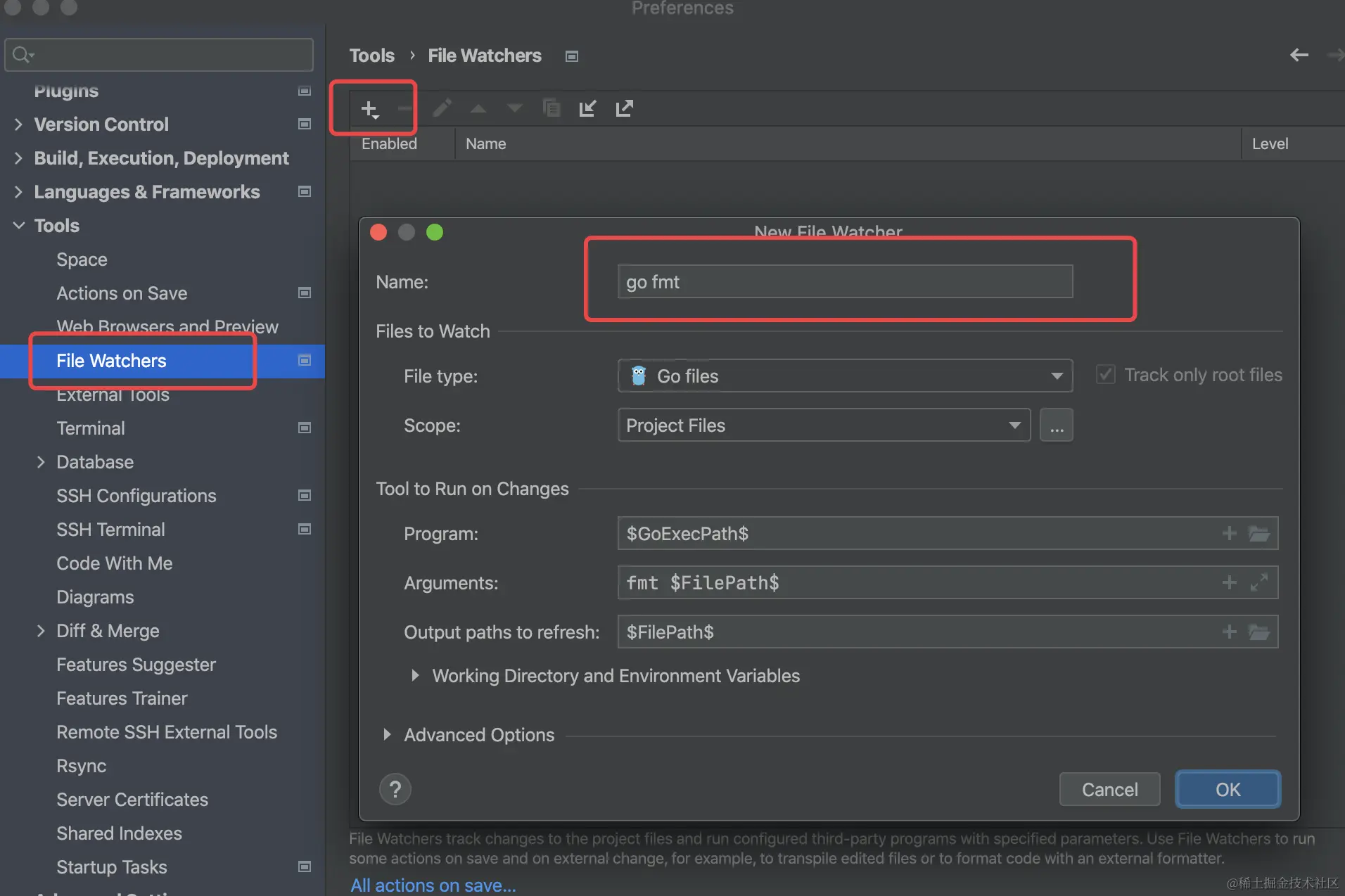Expand Build, Execution, Deployment node
Viewport: 1345px width, 896px height.
pyautogui.click(x=19, y=158)
